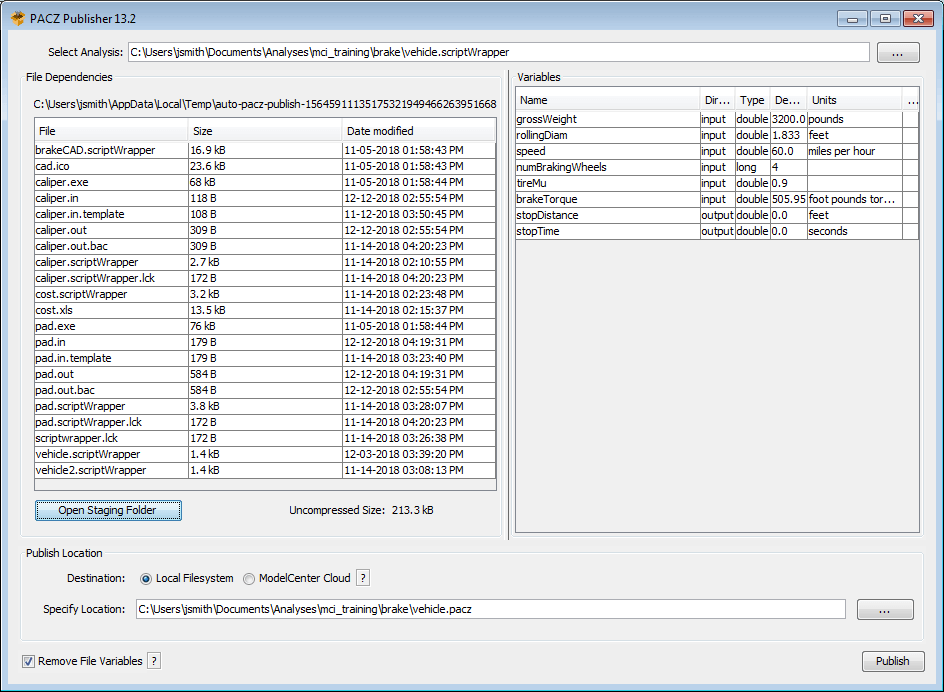Select the numBrakingWheels variable row

(717, 167)
